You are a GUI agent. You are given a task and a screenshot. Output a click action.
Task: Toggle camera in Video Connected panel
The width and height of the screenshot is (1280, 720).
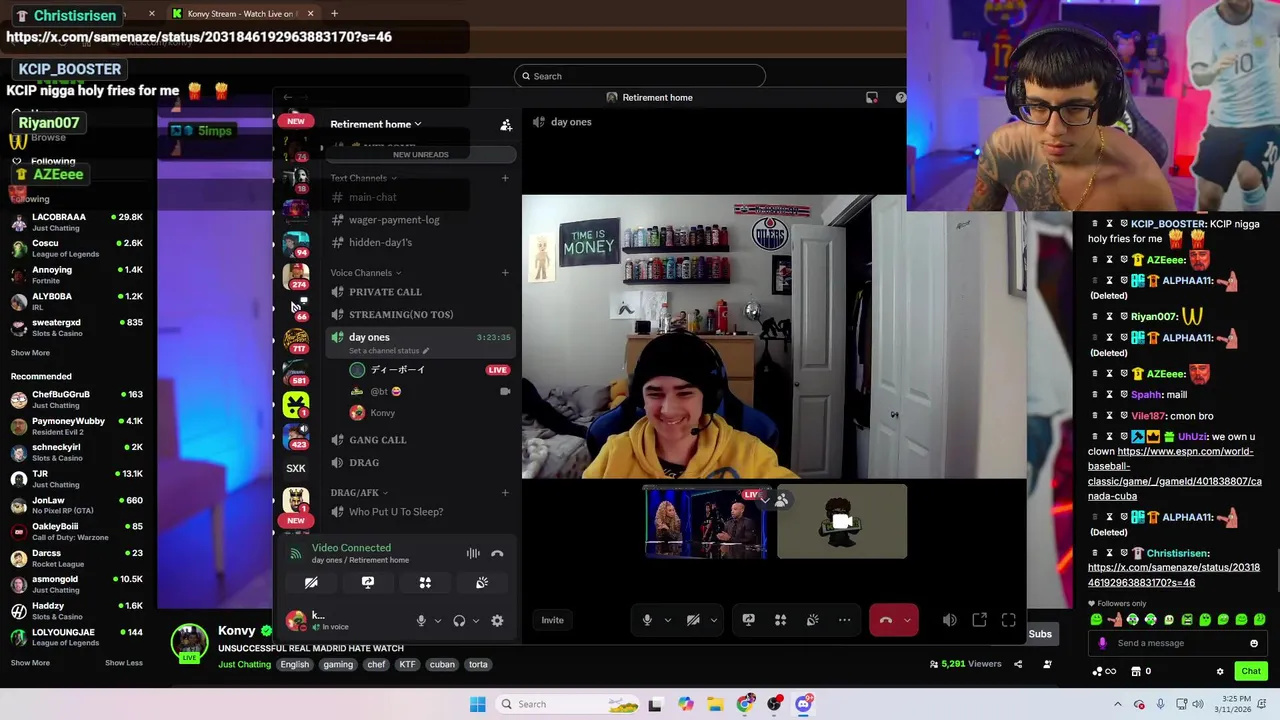click(311, 582)
